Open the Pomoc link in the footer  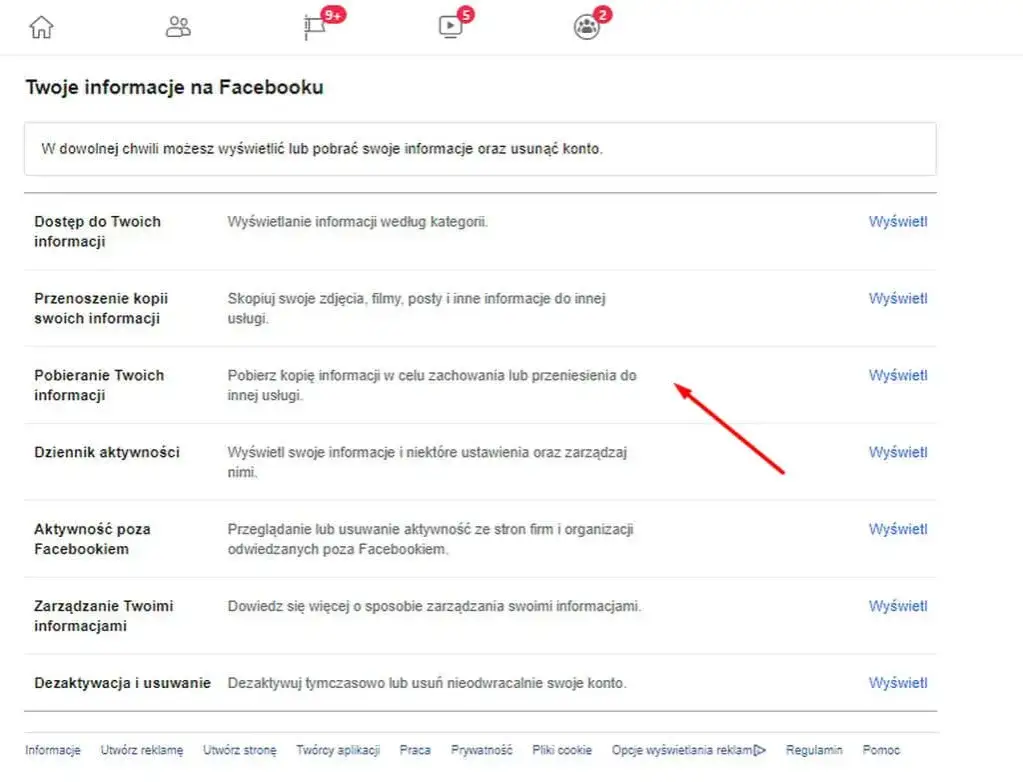click(881, 749)
